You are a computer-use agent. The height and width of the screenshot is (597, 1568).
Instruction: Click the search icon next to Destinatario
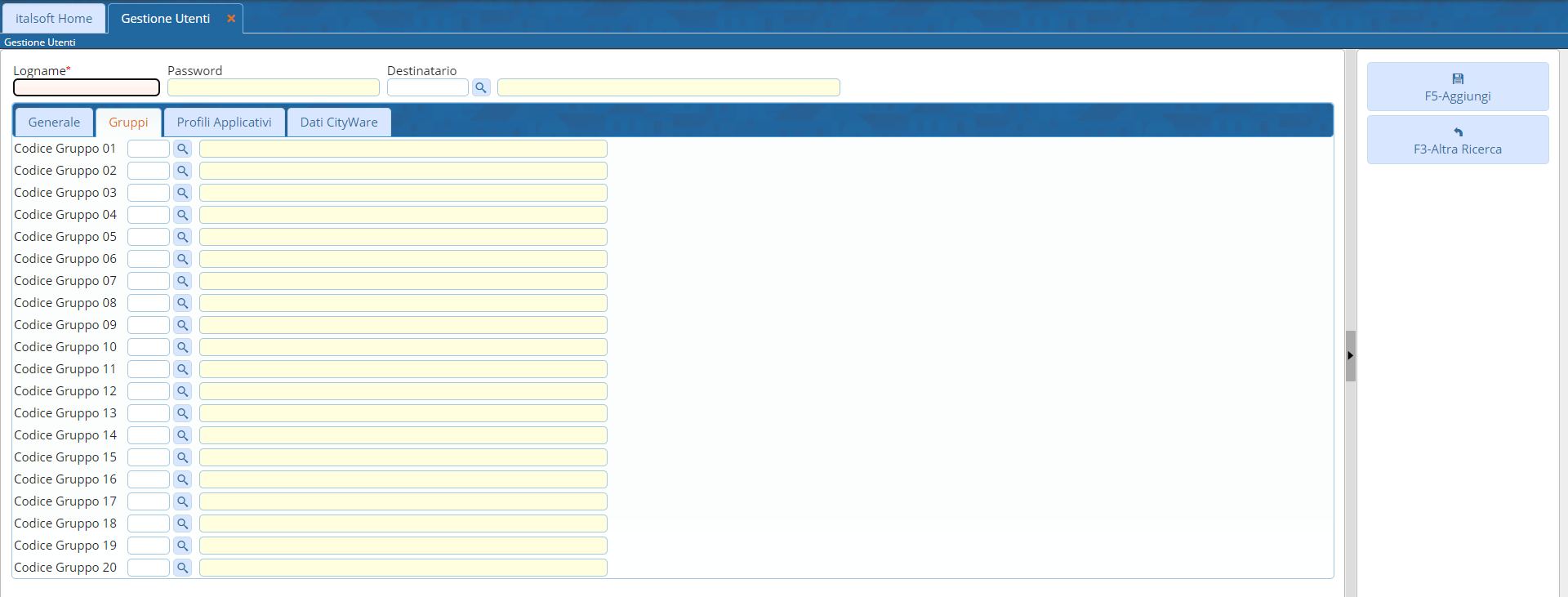481,87
